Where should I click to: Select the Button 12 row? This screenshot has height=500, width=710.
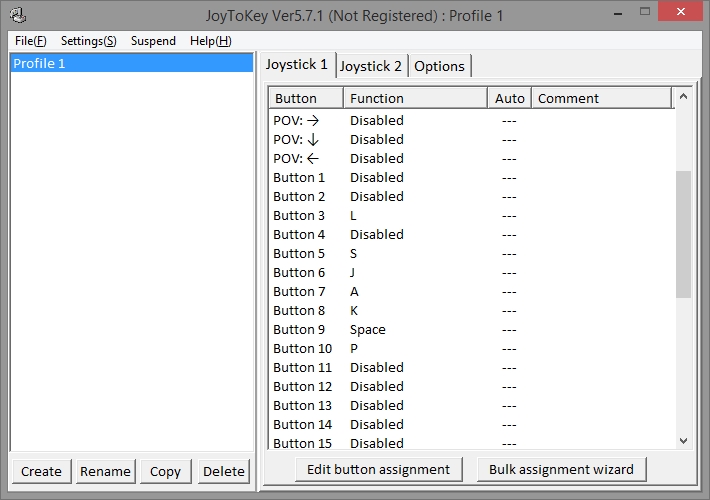(x=471, y=387)
